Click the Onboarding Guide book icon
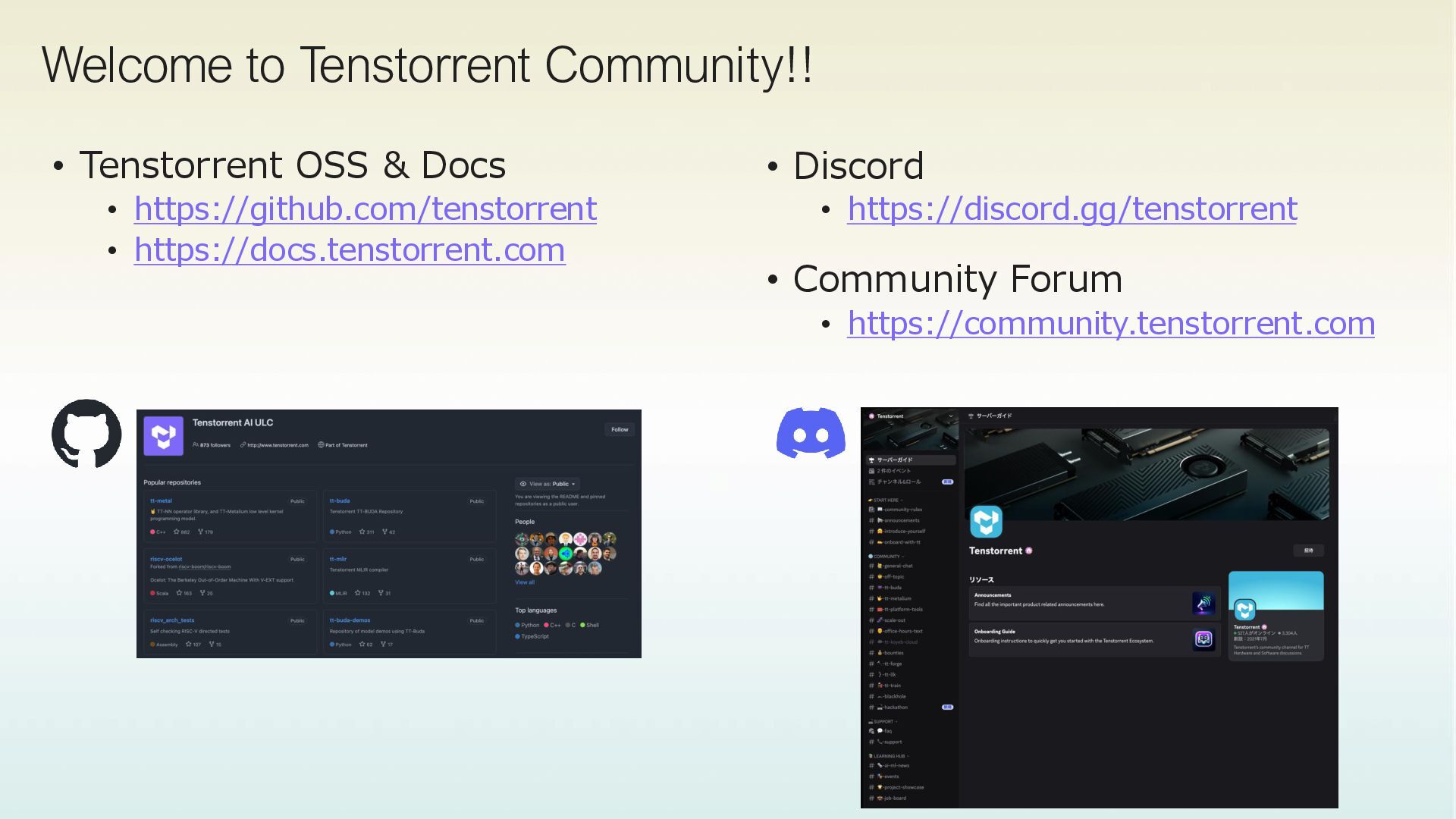 click(1203, 639)
